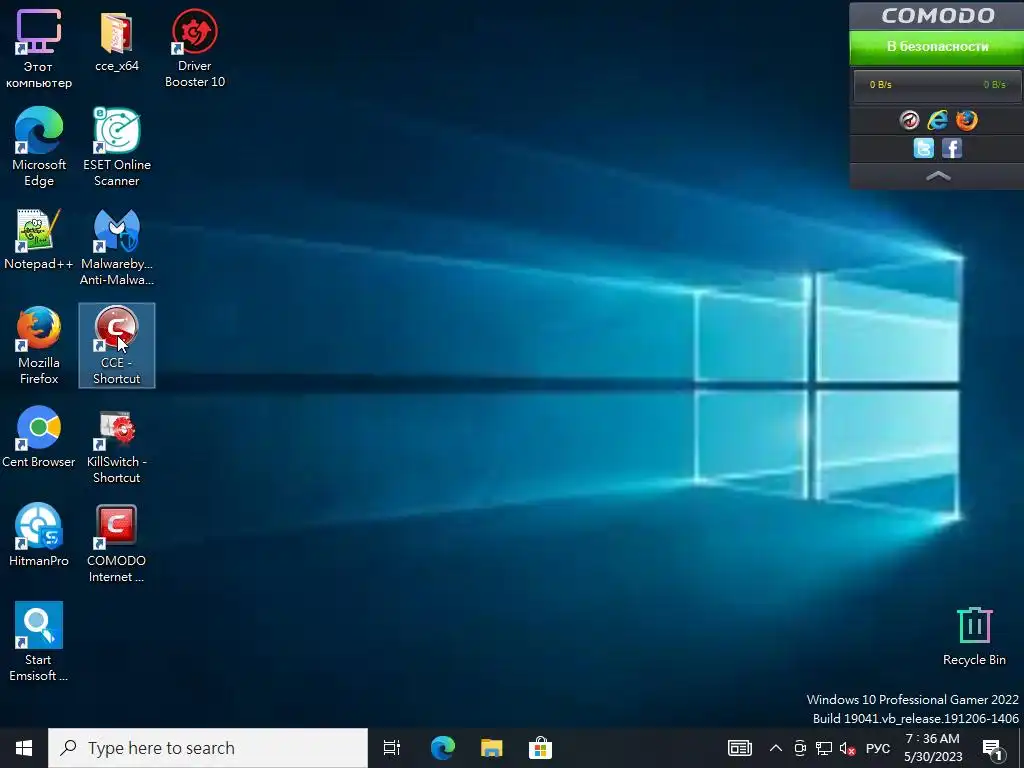This screenshot has width=1024, height=768.
Task: Select the Driver Booster 10 shortcut
Action: 195,49
